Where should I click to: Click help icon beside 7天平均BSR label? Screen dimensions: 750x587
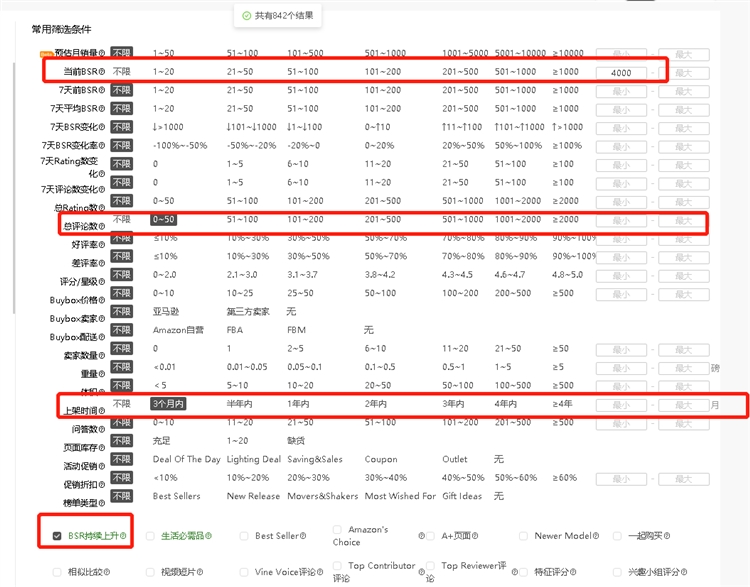[102, 109]
